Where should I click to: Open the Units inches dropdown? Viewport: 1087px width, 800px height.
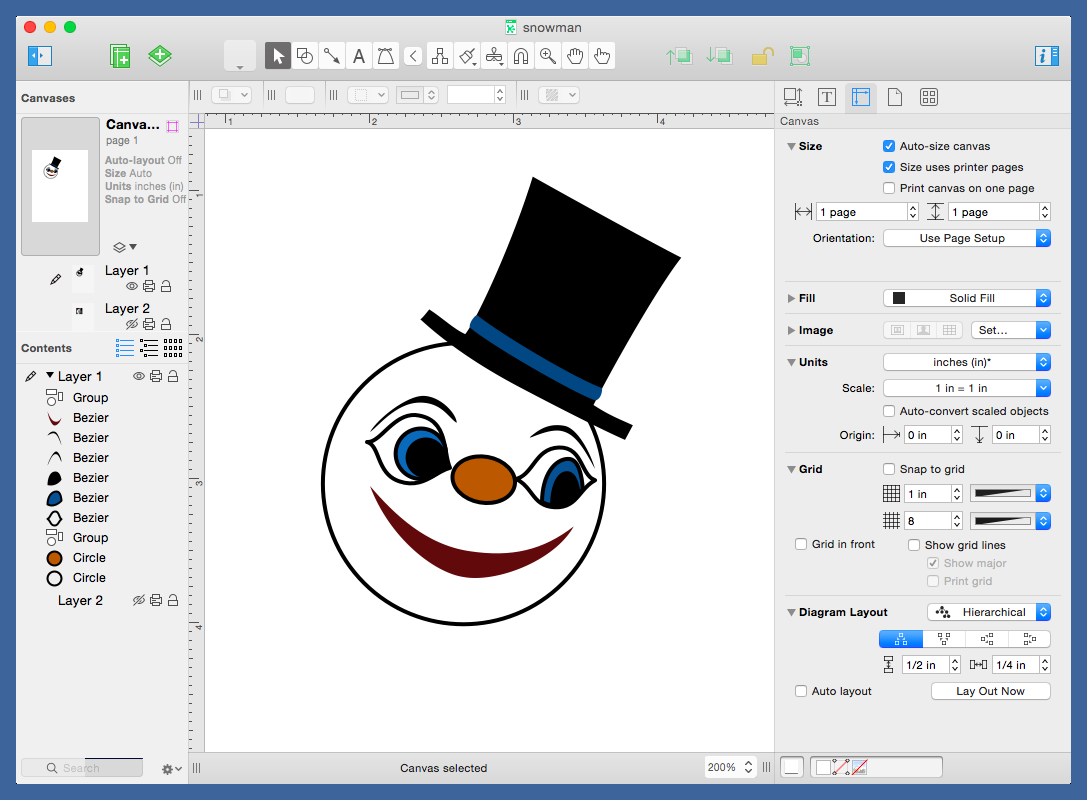tap(966, 362)
